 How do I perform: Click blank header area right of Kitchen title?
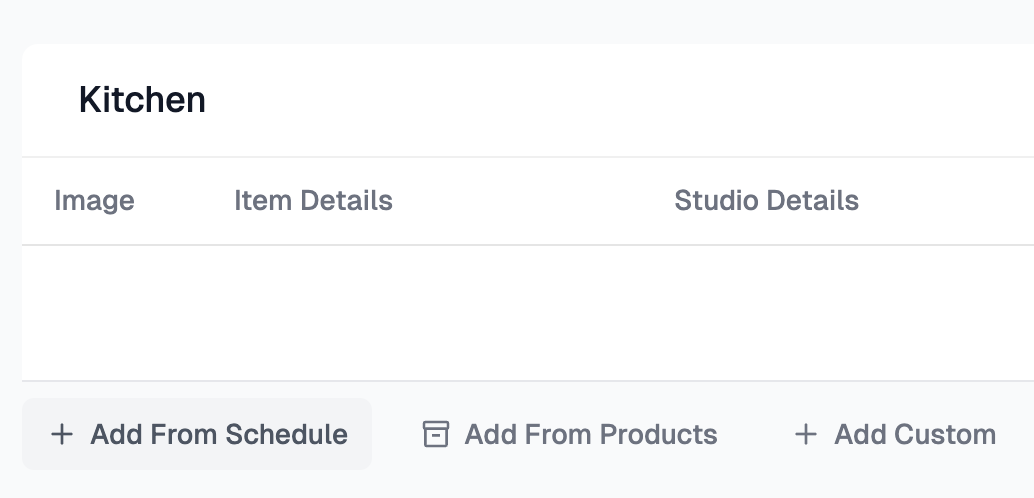point(620,100)
